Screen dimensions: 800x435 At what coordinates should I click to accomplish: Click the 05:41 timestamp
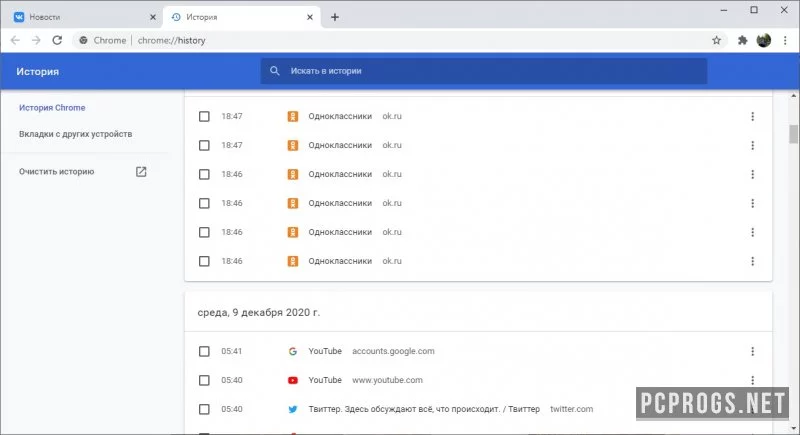232,351
